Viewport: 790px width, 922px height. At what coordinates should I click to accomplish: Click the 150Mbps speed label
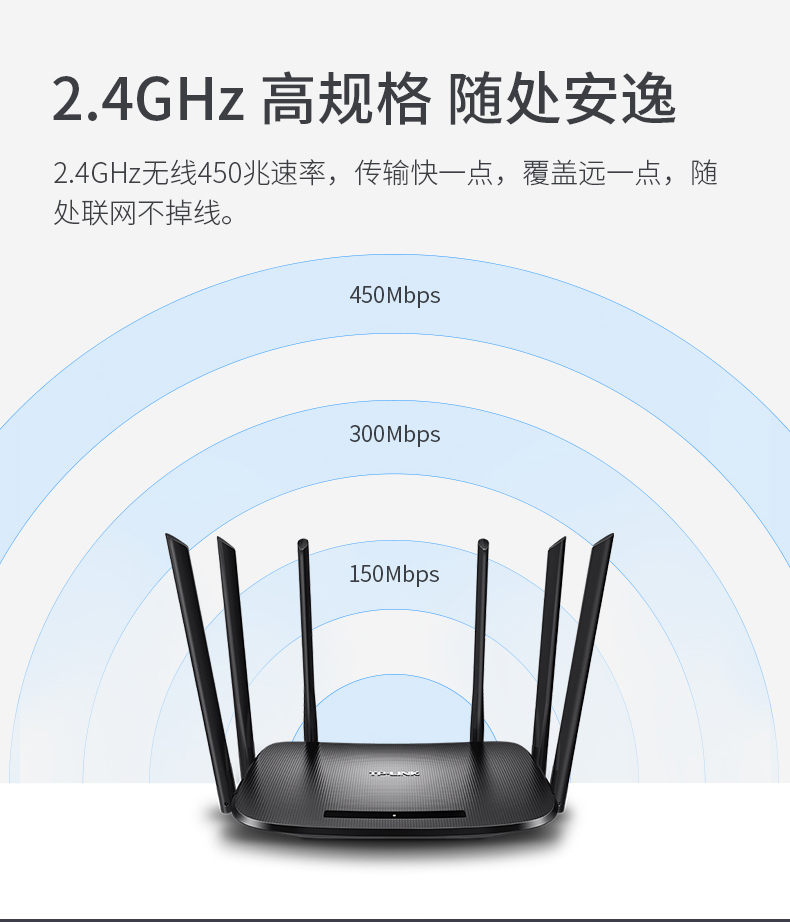(x=394, y=574)
